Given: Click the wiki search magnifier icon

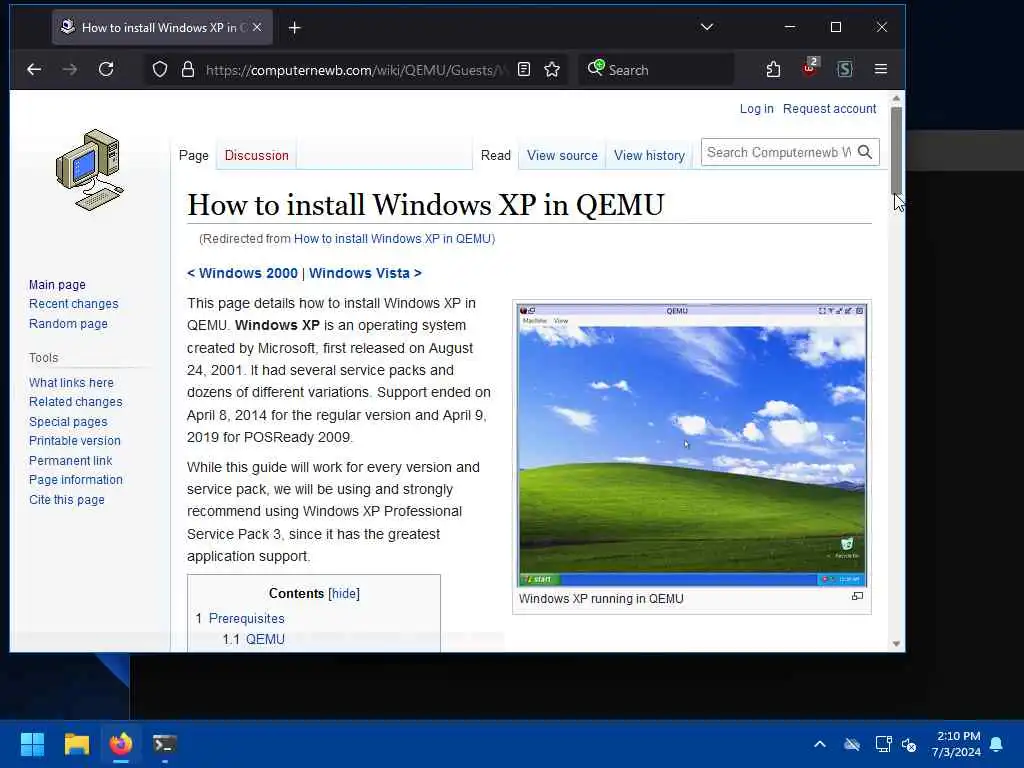Looking at the screenshot, I should pos(865,152).
